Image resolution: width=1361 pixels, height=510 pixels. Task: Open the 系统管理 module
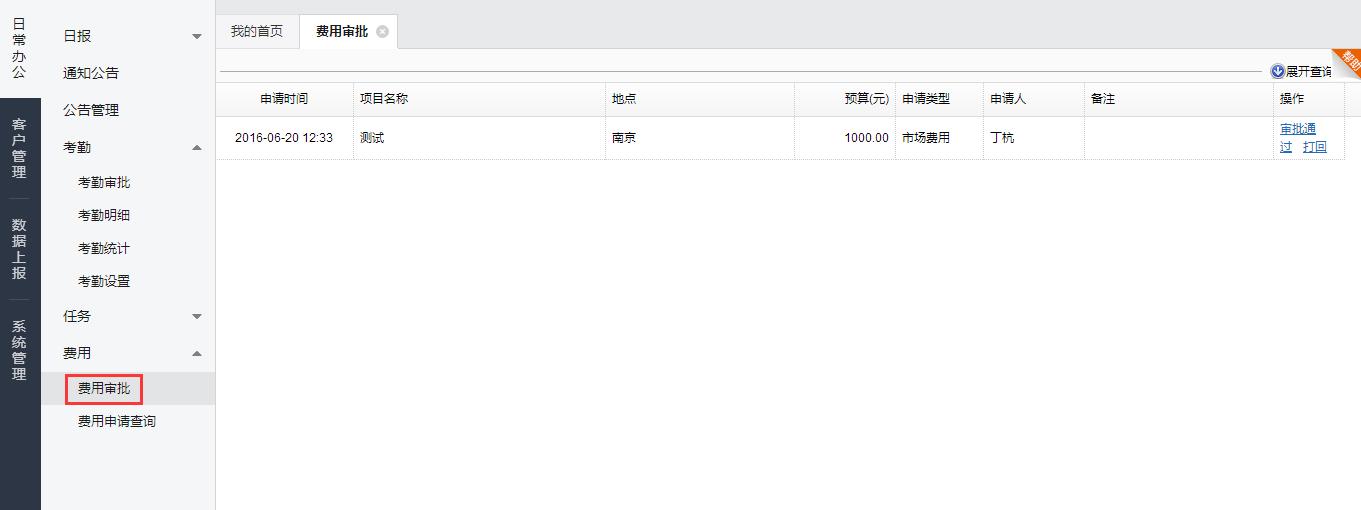[x=19, y=350]
